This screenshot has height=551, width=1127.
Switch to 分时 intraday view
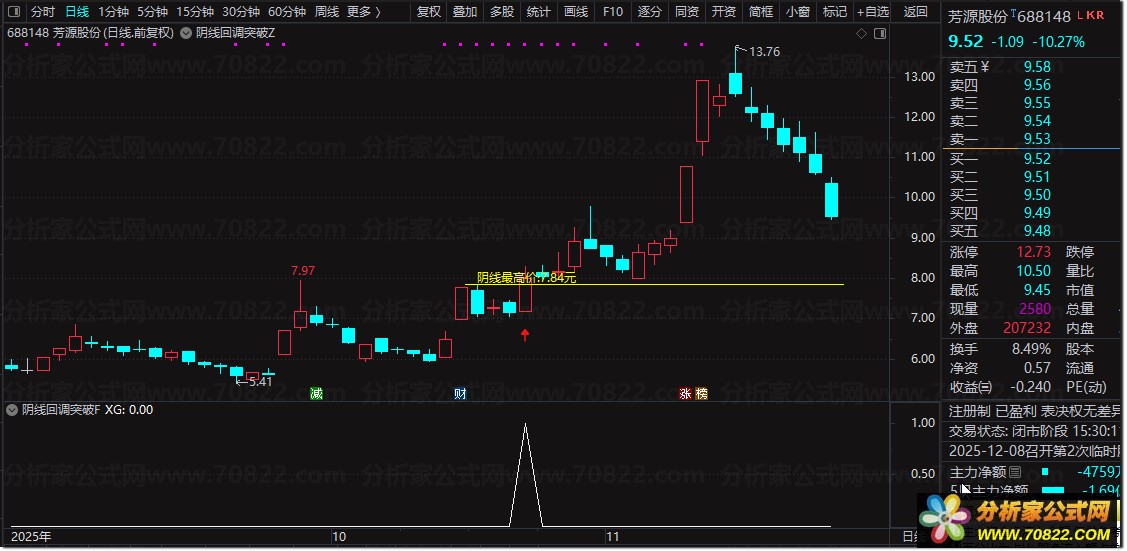point(42,11)
